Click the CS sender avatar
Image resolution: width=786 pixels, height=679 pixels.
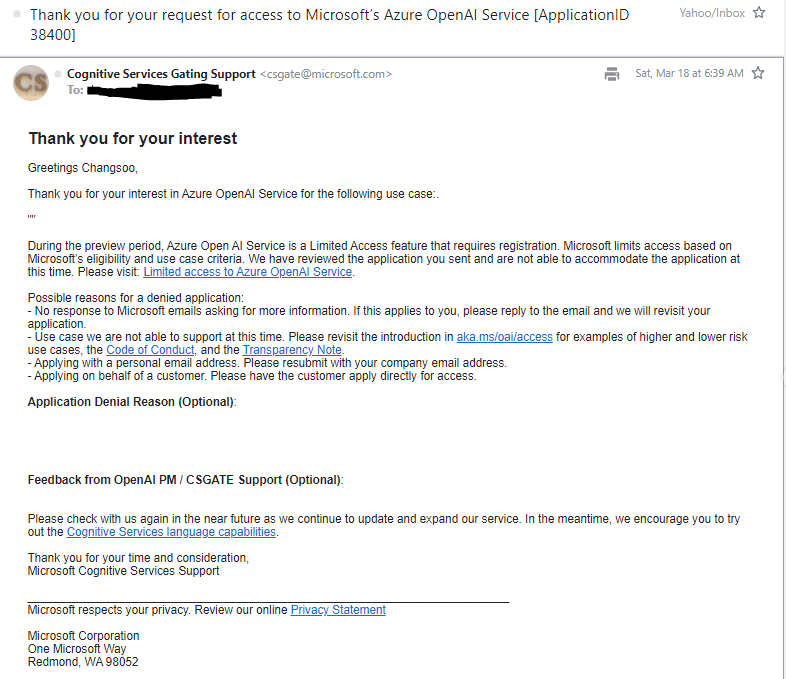[x=31, y=83]
